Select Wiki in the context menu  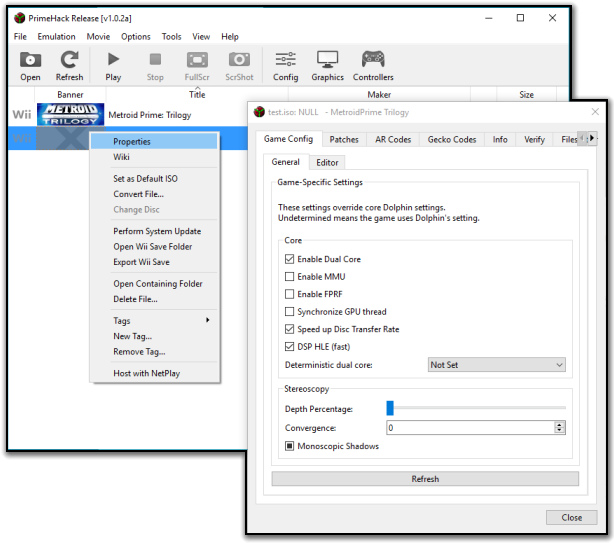click(x=154, y=157)
